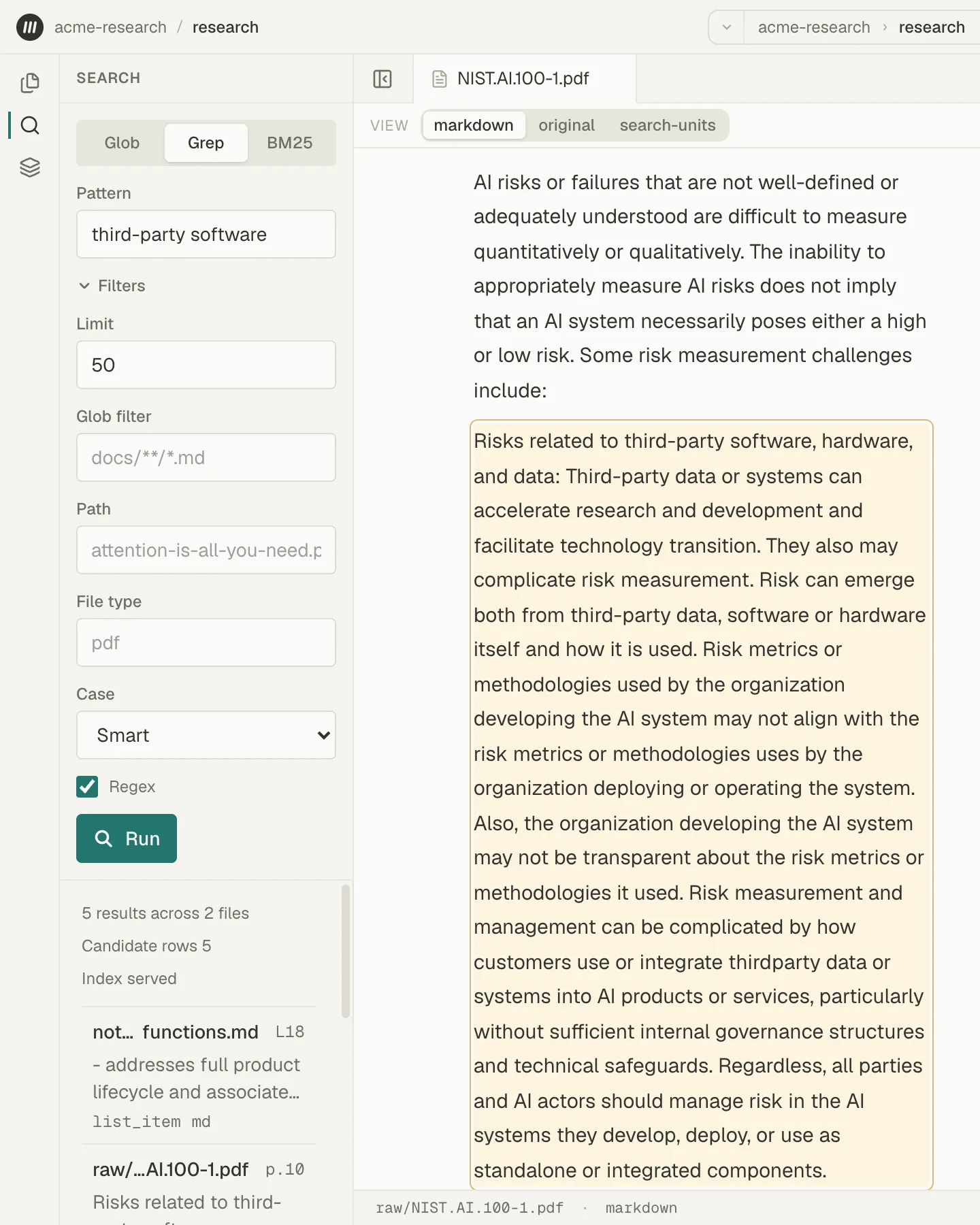
Task: Click the 'Index served' text
Action: pyautogui.click(x=129, y=979)
